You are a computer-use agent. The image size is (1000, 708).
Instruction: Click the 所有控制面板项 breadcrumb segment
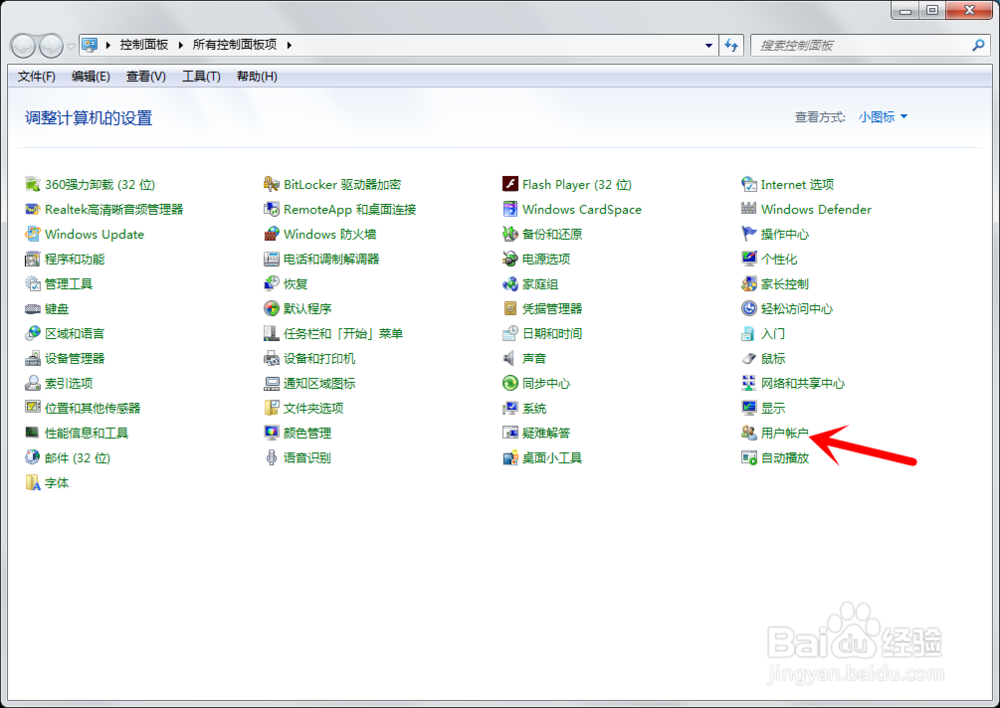(235, 45)
